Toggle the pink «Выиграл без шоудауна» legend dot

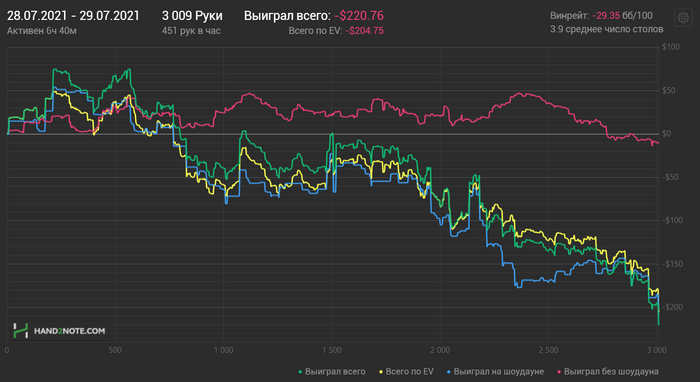[559, 371]
